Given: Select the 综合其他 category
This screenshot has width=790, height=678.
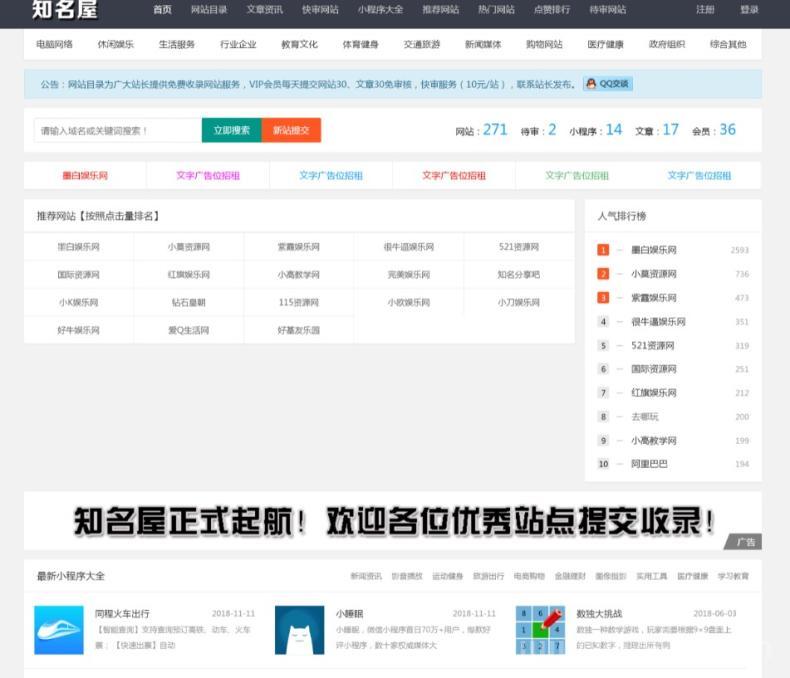Looking at the screenshot, I should point(728,44).
